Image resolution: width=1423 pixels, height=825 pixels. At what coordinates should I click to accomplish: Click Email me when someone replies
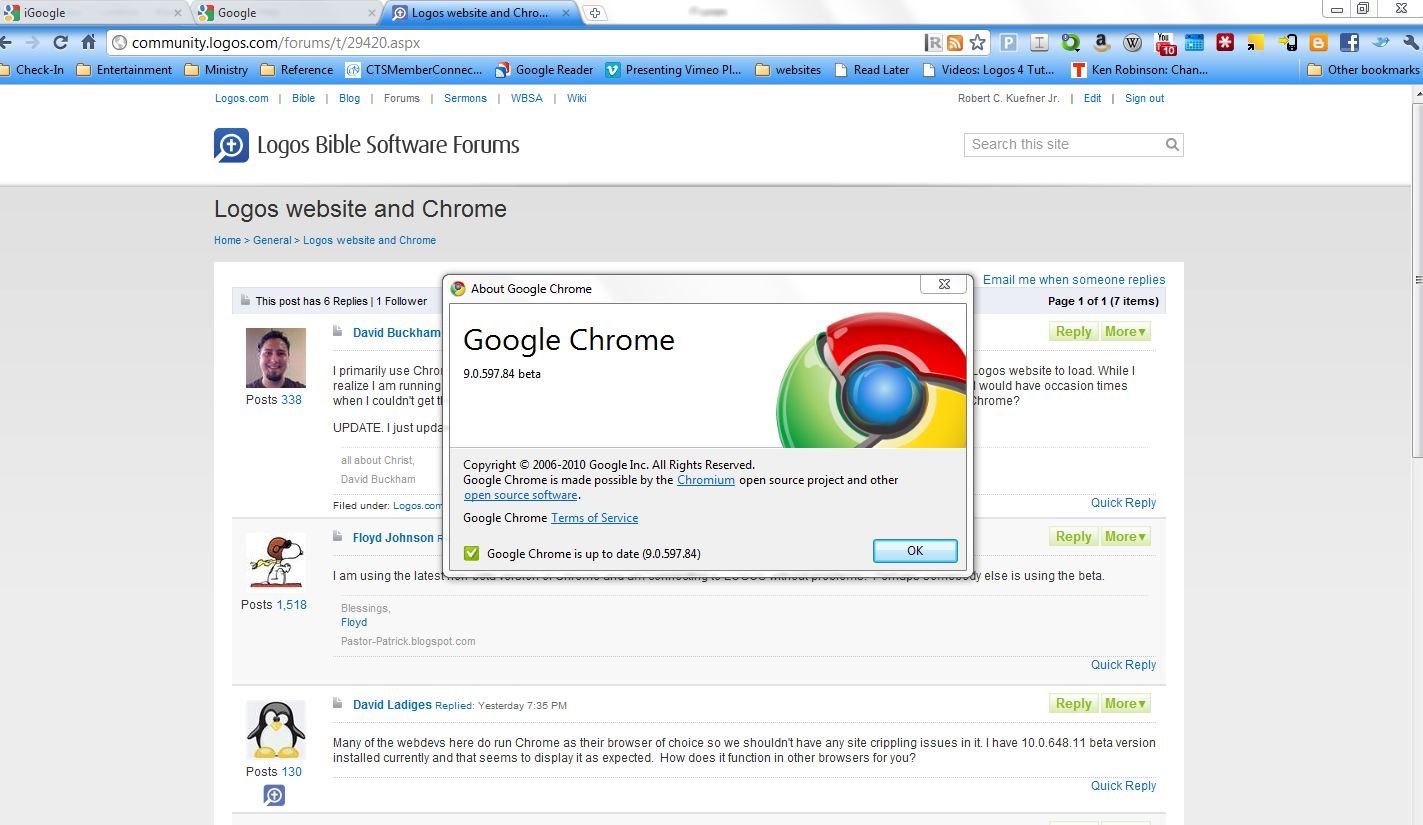pos(1074,280)
